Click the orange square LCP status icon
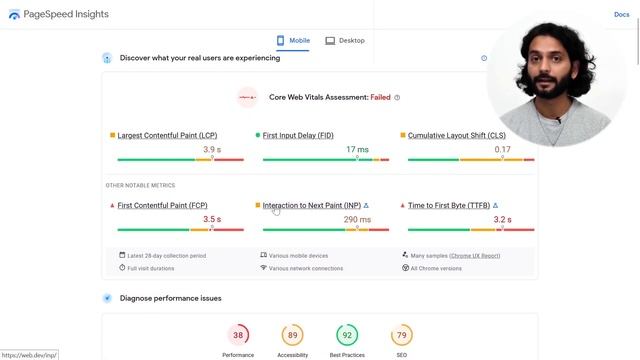Image resolution: width=640 pixels, height=360 pixels. tap(112, 135)
